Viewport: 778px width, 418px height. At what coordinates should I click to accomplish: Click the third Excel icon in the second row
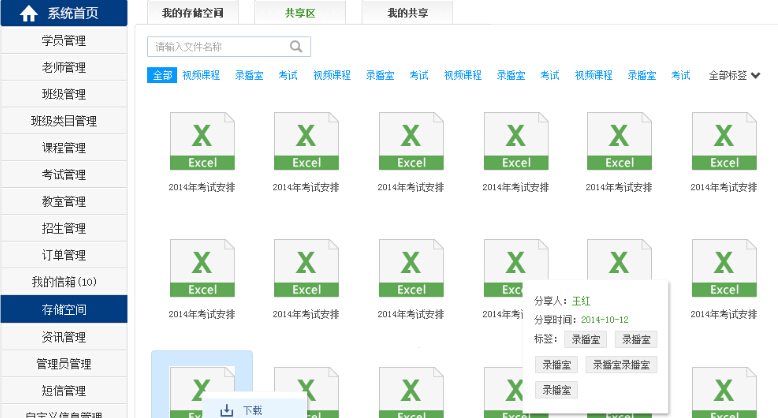pos(411,270)
